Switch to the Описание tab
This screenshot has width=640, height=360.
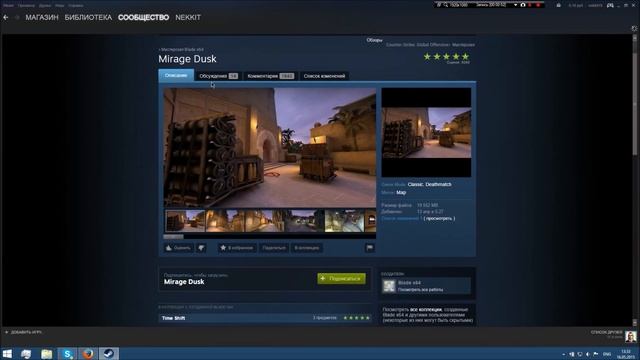pyautogui.click(x=176, y=76)
